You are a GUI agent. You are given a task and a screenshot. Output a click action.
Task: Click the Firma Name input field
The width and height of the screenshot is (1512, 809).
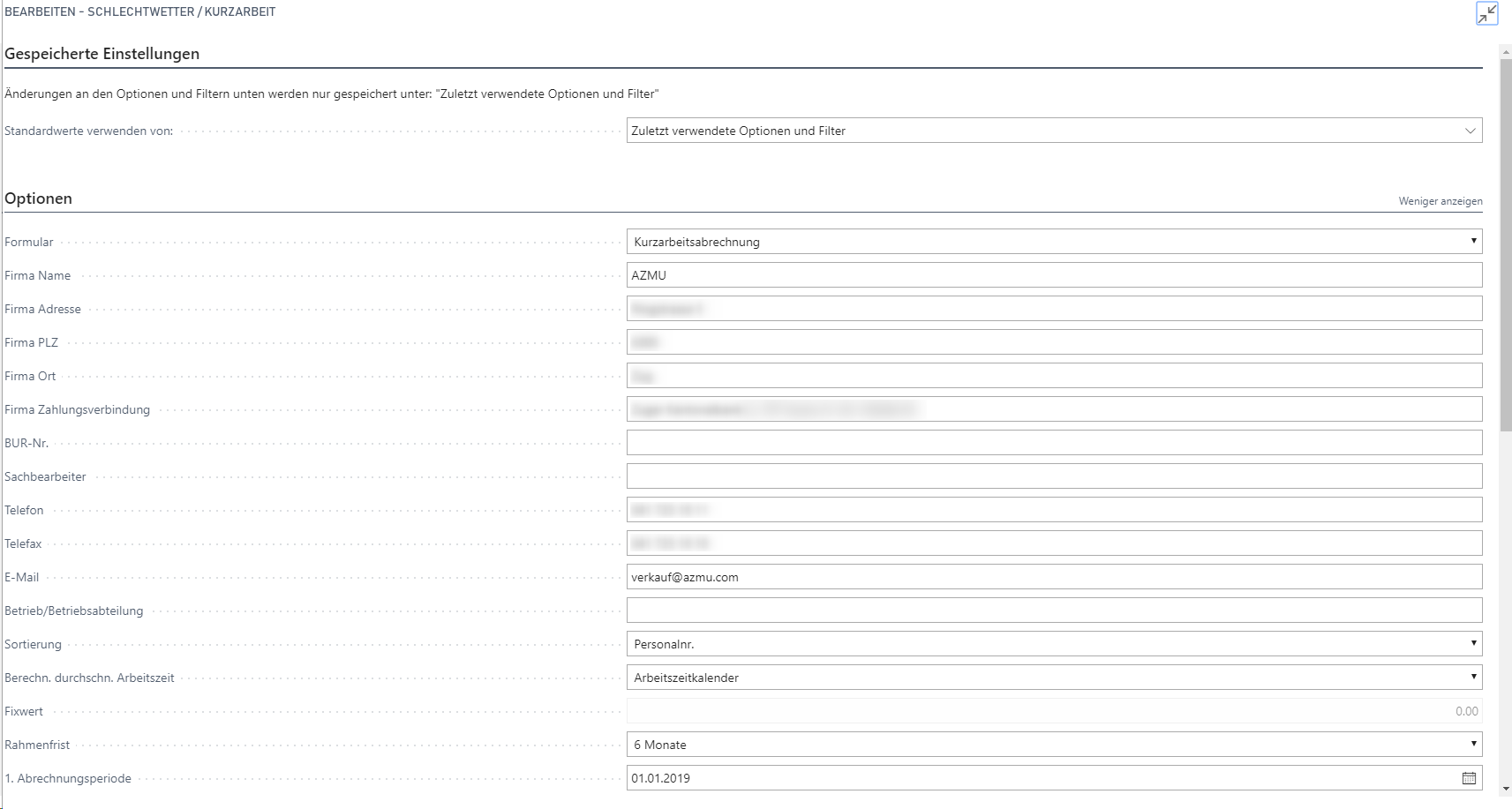[x=1054, y=275]
